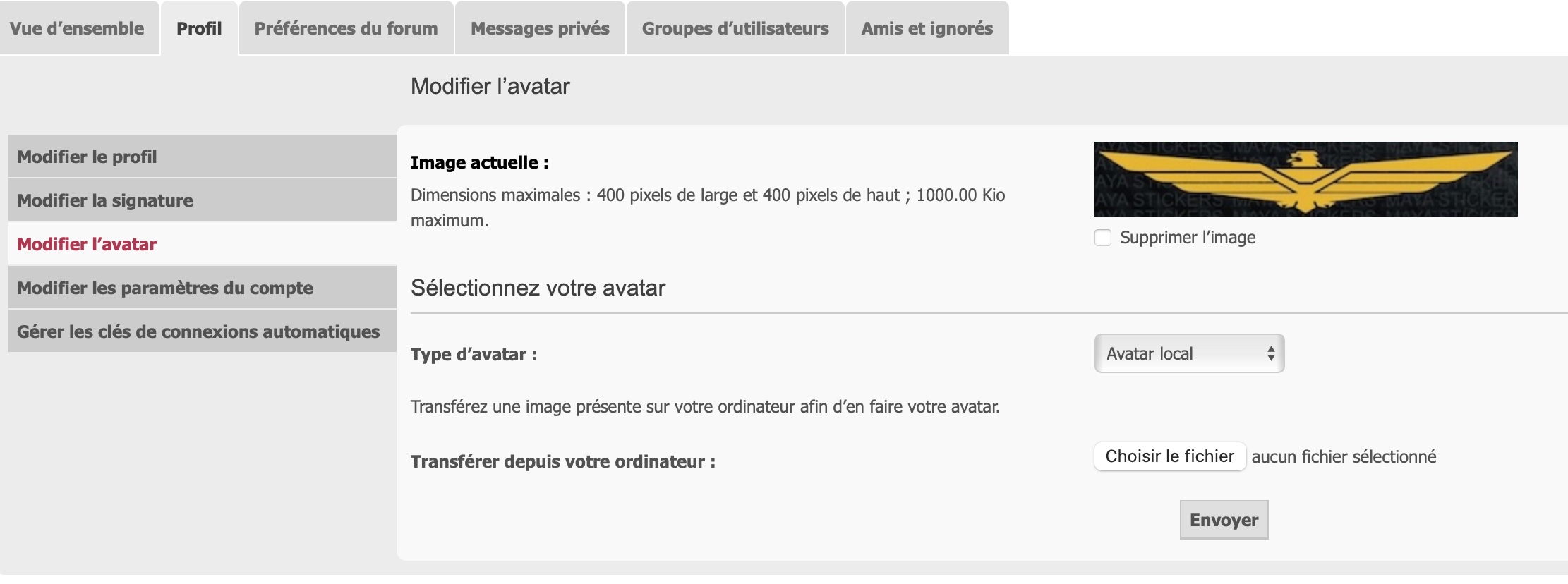Open the Vue d'ensemble tab
Image resolution: width=1568 pixels, height=584 pixels.
coord(77,28)
